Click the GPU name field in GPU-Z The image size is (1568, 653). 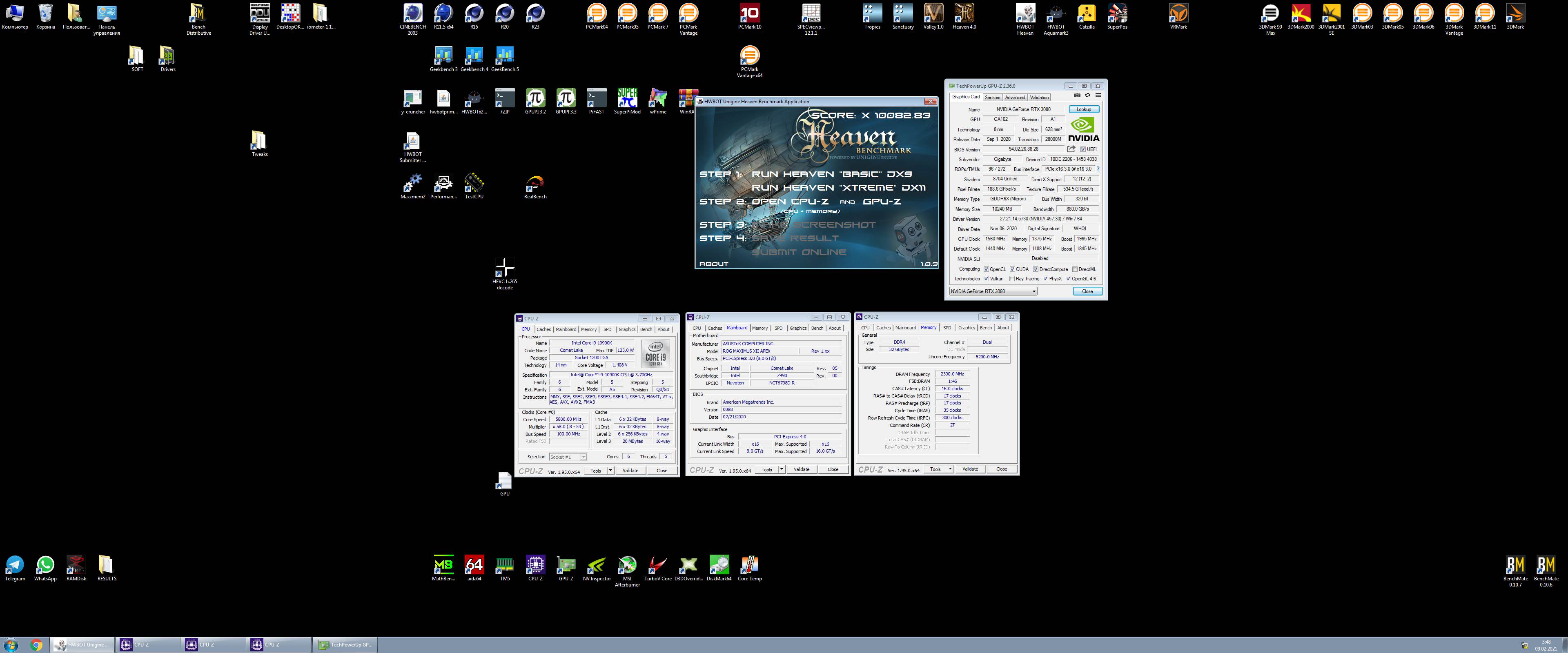1023,109
